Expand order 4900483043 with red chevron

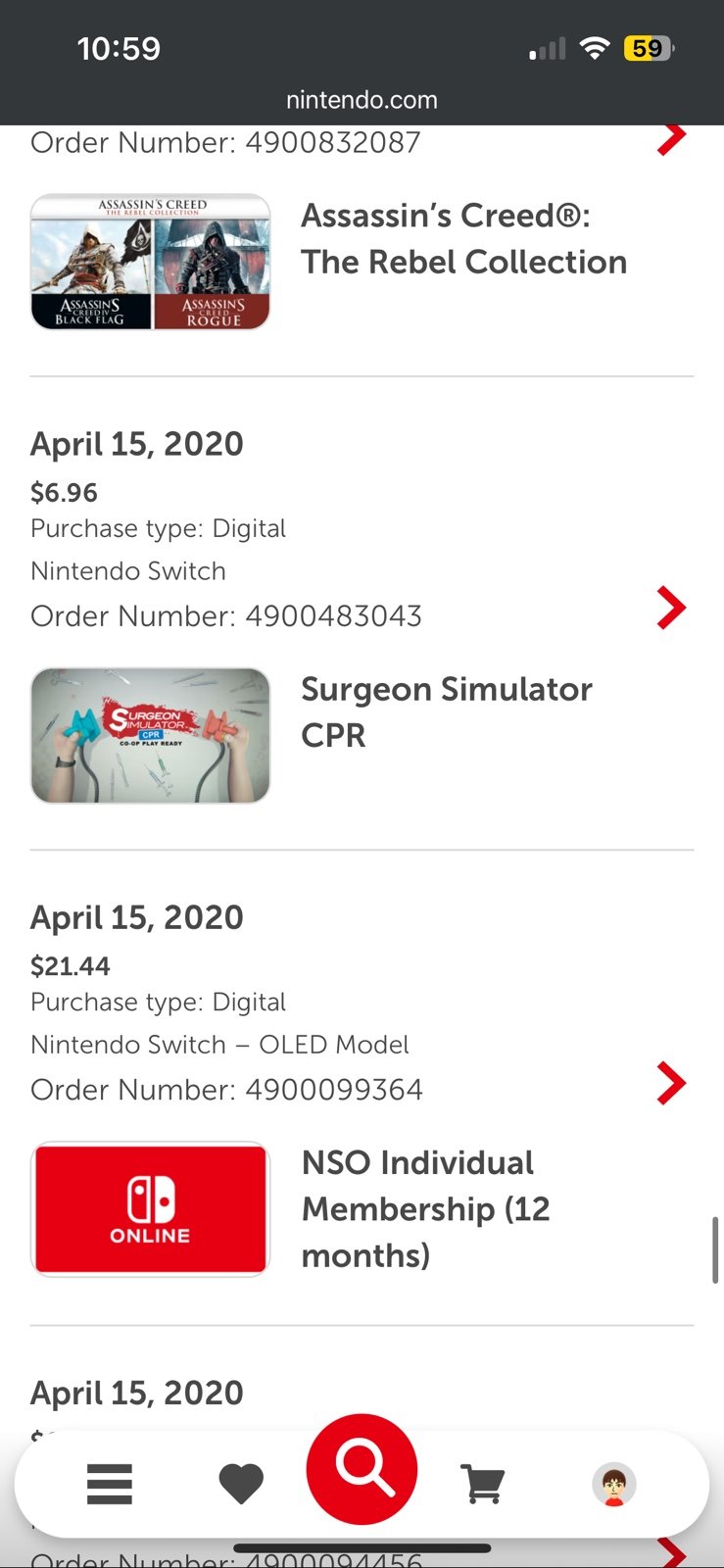(x=671, y=608)
